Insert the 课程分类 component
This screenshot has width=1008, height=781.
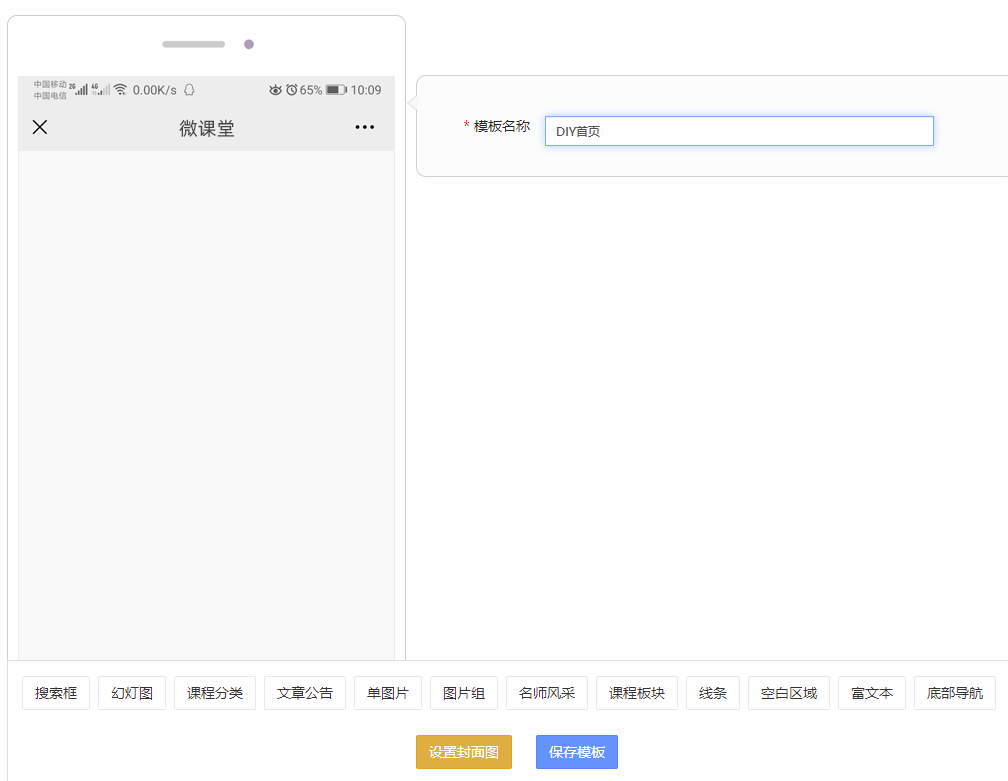point(215,693)
